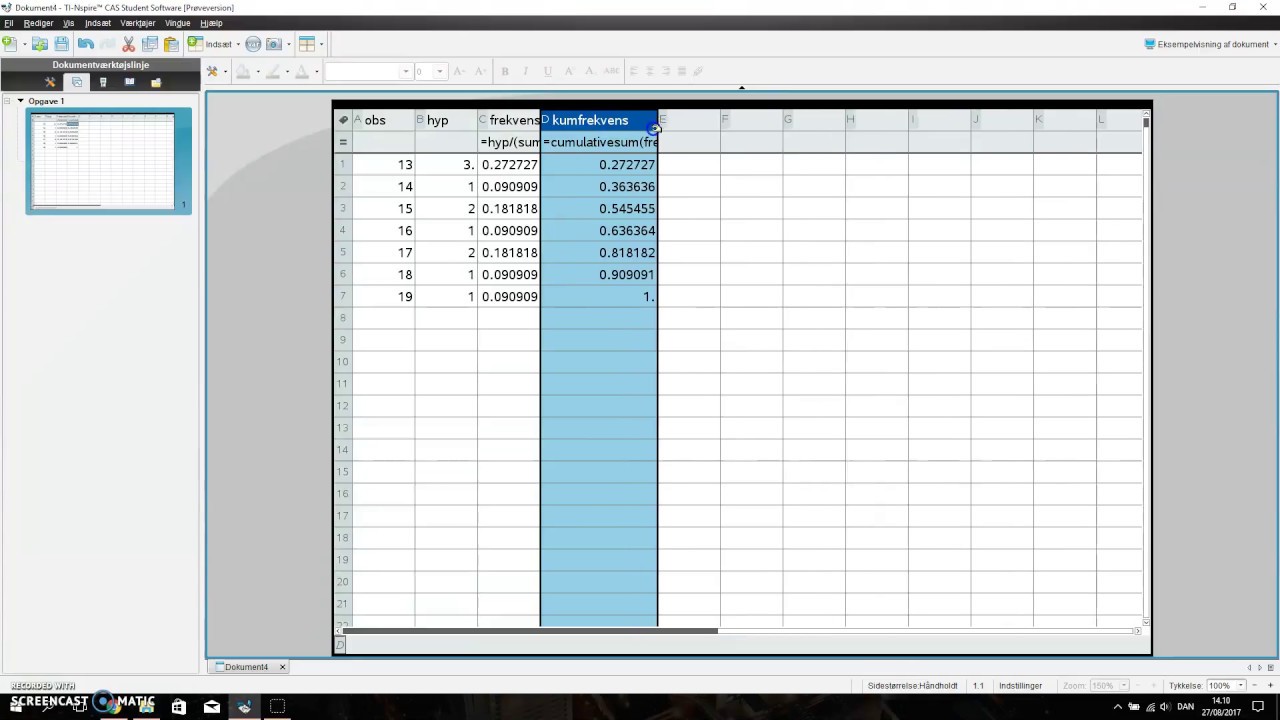Screen dimensions: 1280x720
Task: Select column C header frekvens
Action: coord(509,120)
